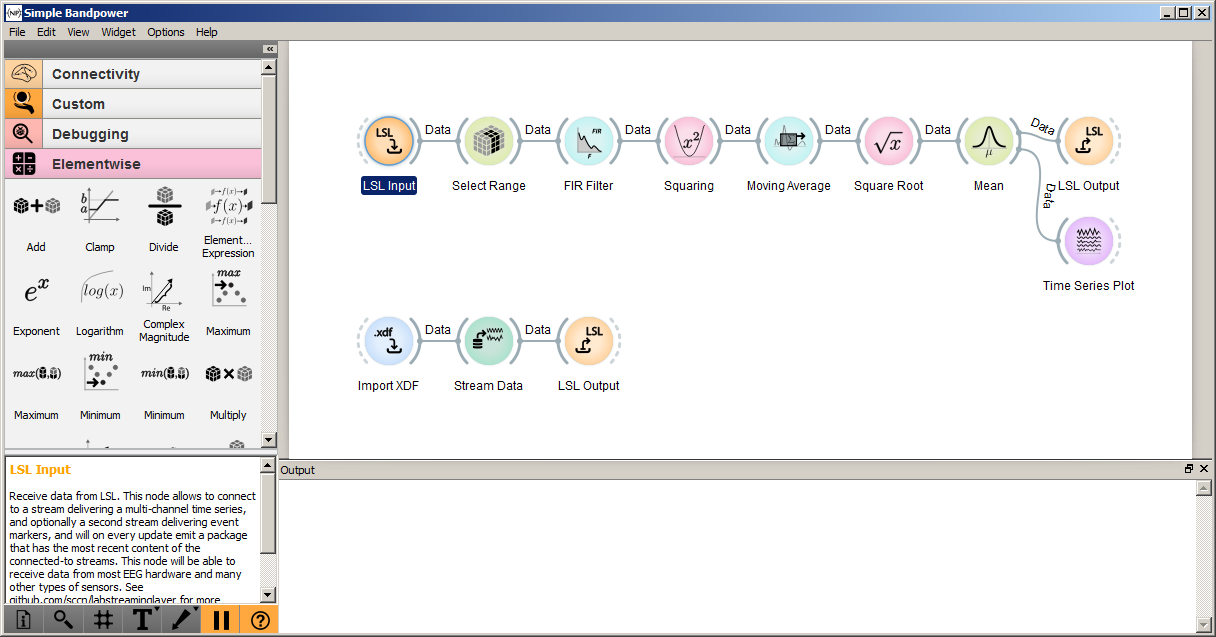Click the help question mark button
1216x637 pixels.
coord(260,620)
